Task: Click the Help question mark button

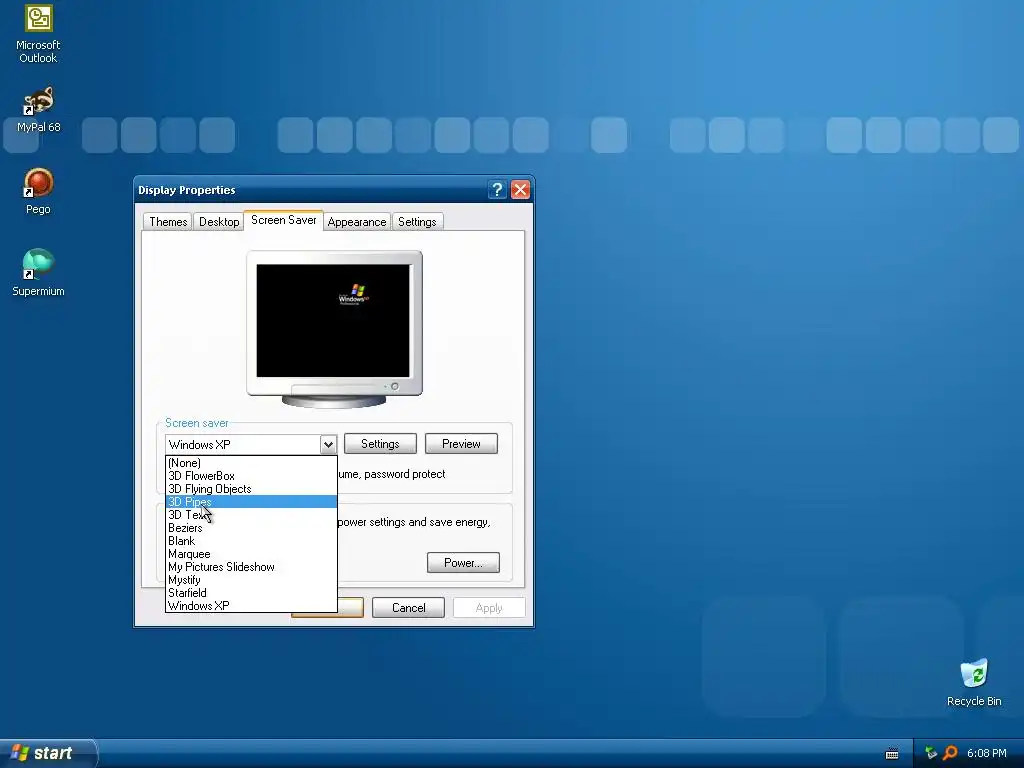Action: pos(497,189)
